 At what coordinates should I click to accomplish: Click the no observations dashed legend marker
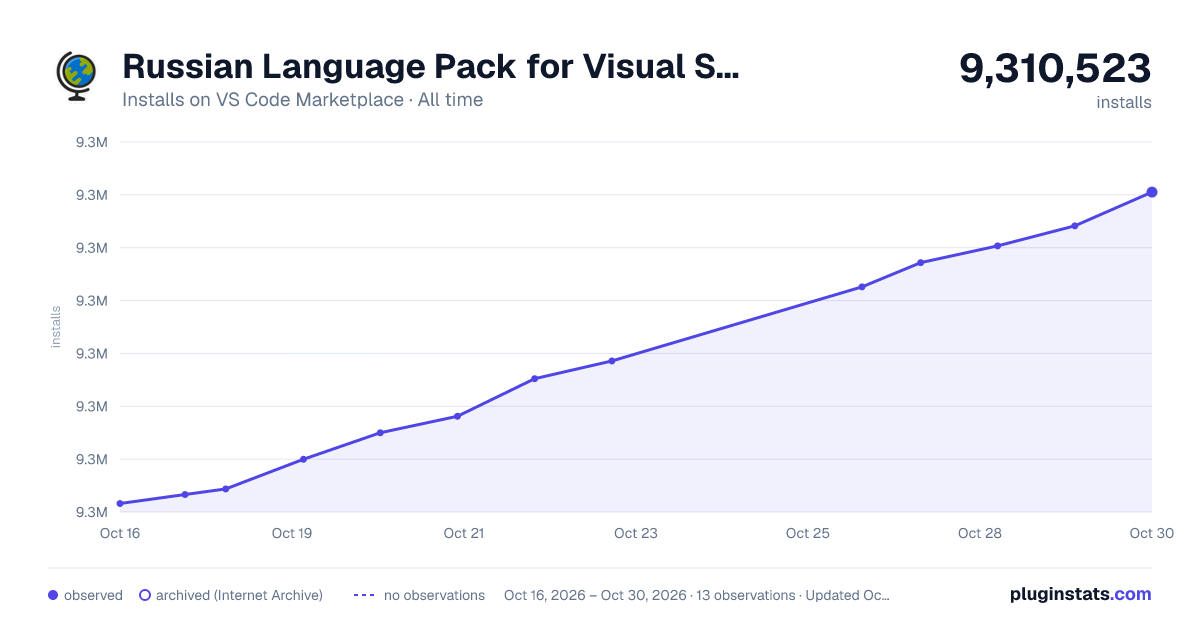(364, 595)
